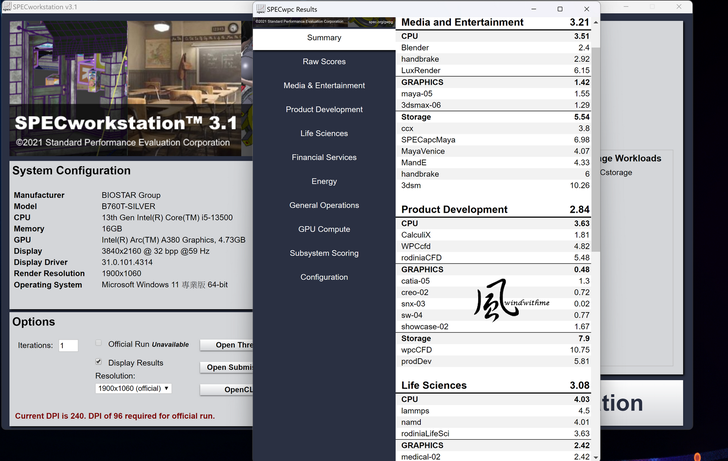
Task: Toggle the Official Run checkbox
Action: [x=98, y=343]
